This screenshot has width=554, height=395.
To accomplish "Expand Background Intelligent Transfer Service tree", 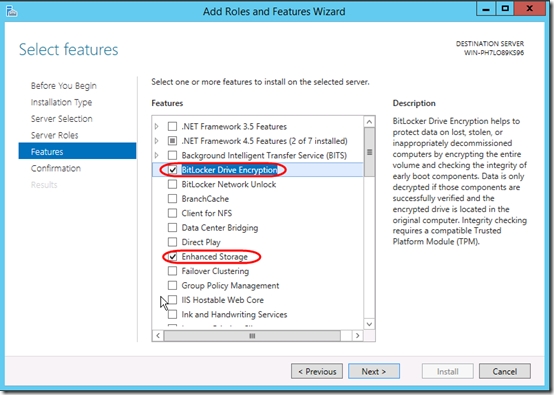I will click(x=157, y=155).
